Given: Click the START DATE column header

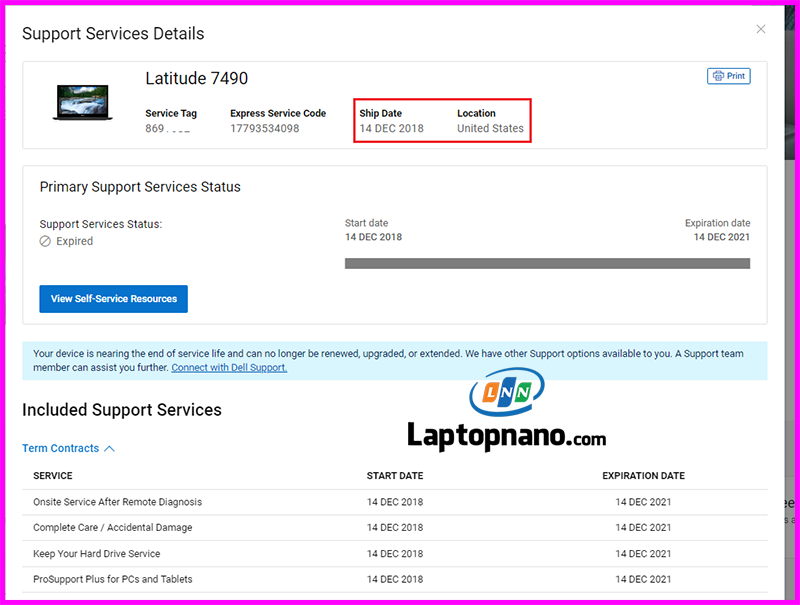Looking at the screenshot, I should 394,476.
